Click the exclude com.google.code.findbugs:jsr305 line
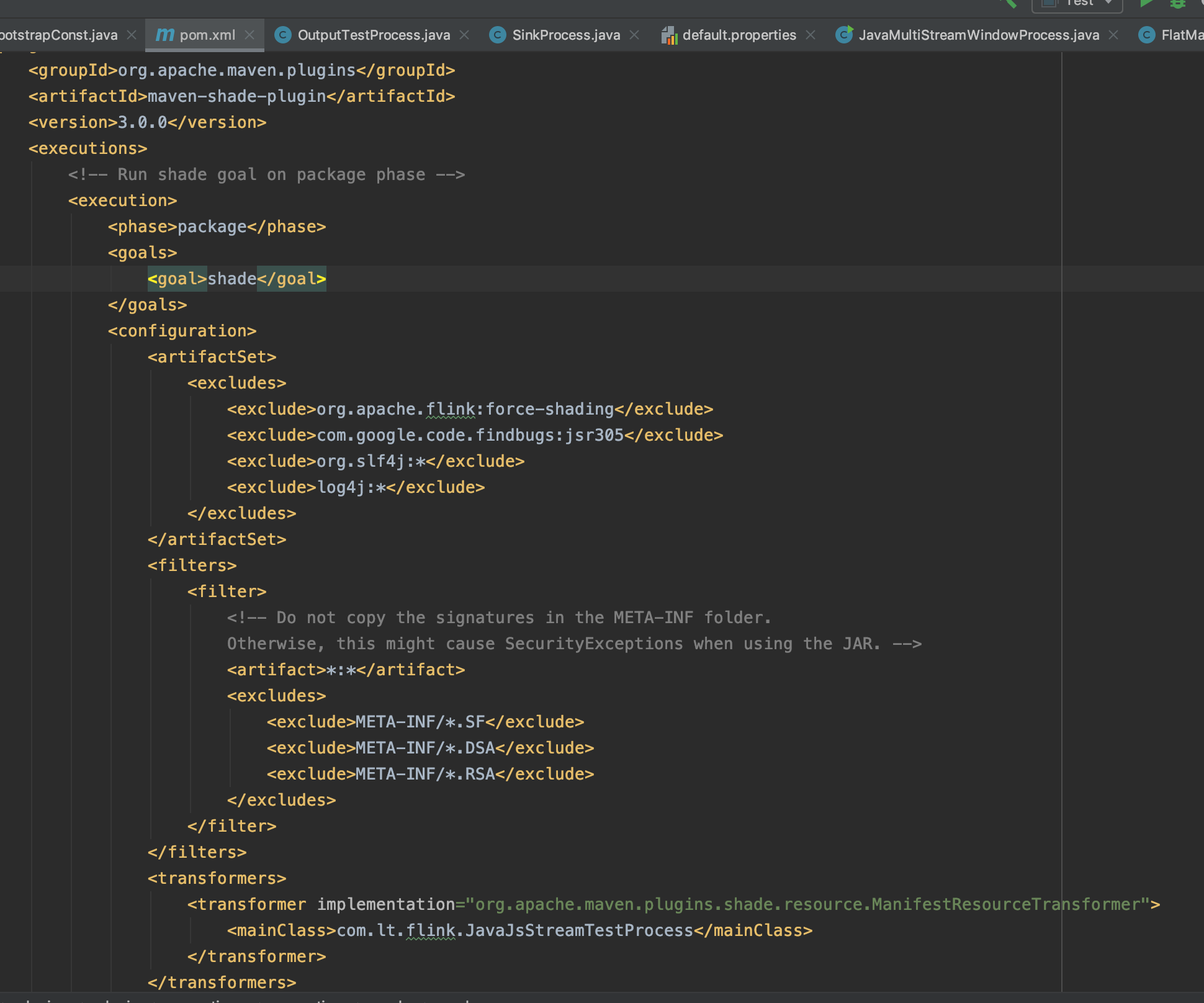This screenshot has height=1003, width=1204. tap(475, 435)
